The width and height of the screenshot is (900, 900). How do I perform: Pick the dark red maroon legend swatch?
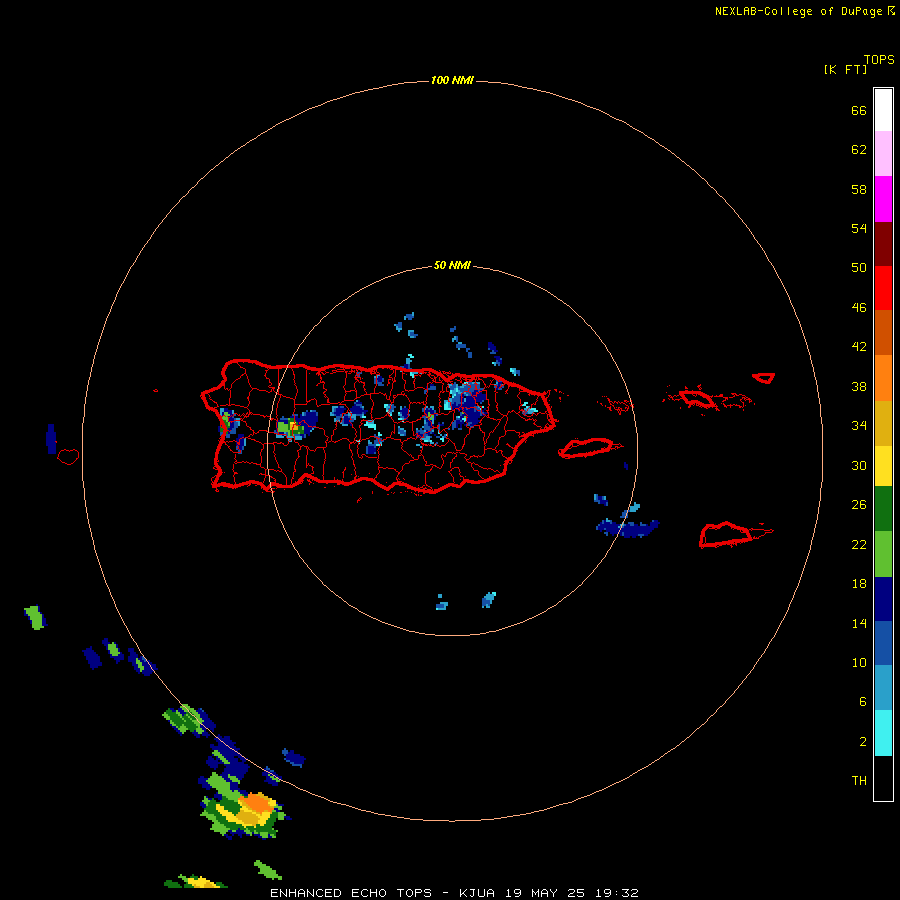click(x=883, y=243)
